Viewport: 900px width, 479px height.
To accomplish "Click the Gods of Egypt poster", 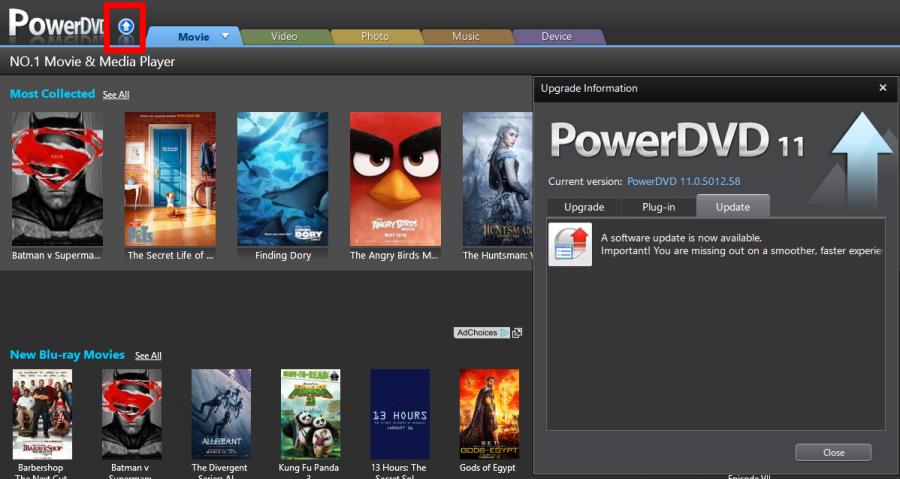I will (489, 413).
